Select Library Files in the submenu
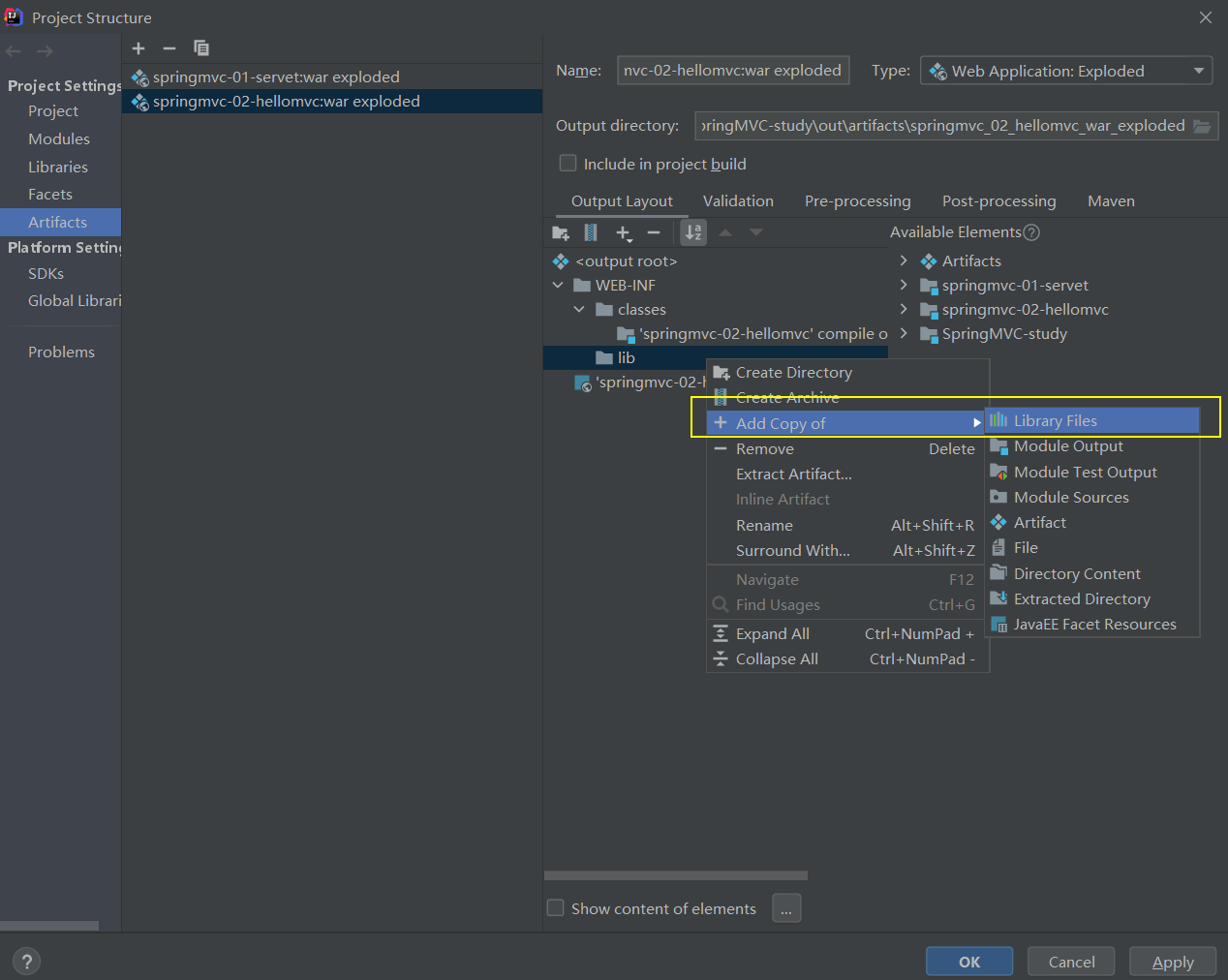 pos(1092,421)
